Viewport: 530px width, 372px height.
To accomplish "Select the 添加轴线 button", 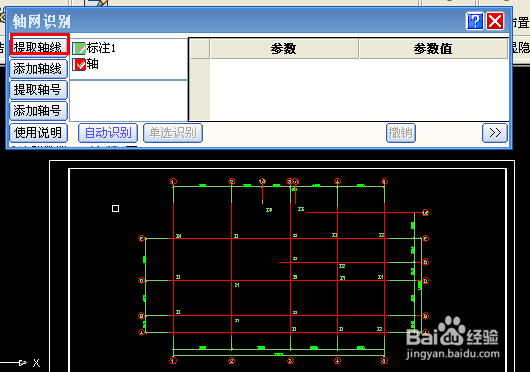I will coord(38,69).
